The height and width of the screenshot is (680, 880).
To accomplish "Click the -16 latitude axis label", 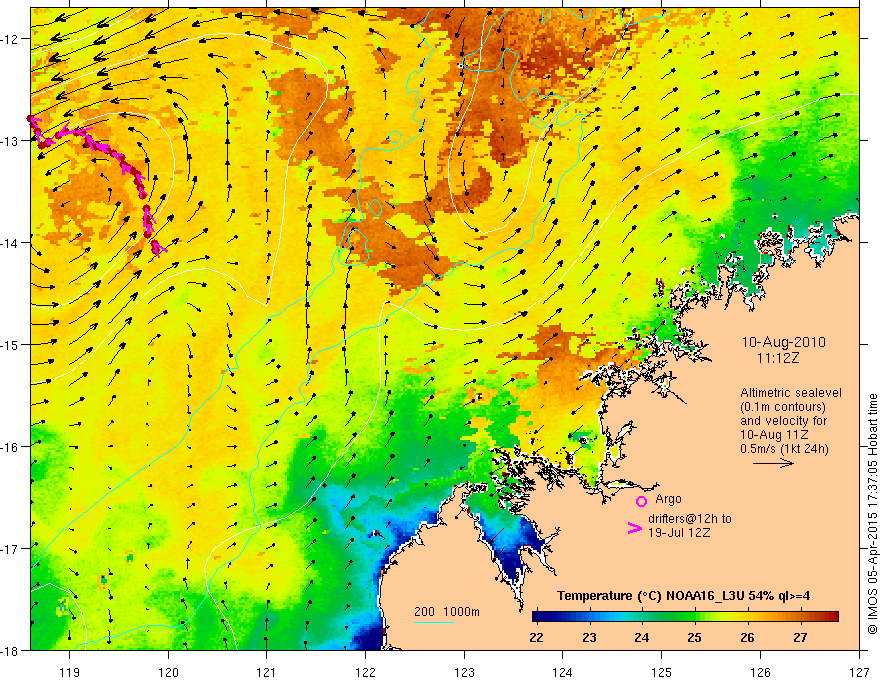I will (x=10, y=447).
